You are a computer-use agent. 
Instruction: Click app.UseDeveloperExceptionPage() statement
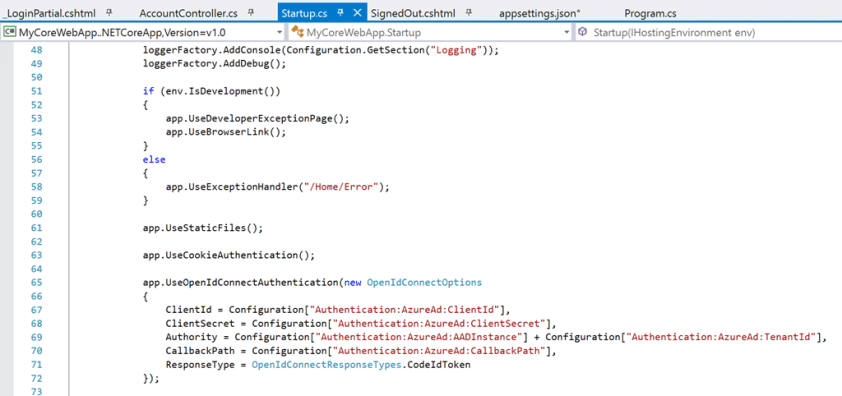257,119
